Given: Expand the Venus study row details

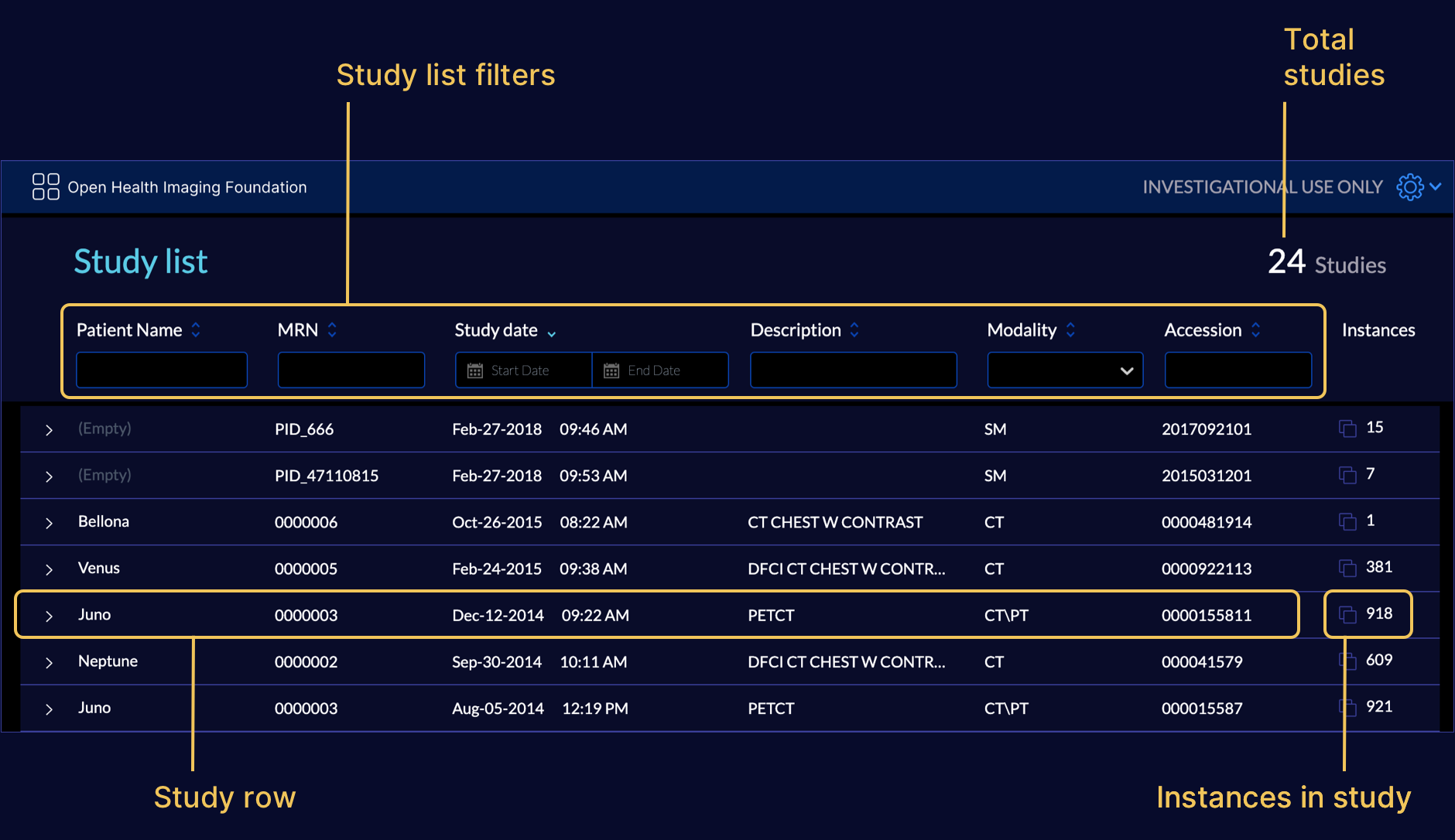Looking at the screenshot, I should tap(49, 569).
